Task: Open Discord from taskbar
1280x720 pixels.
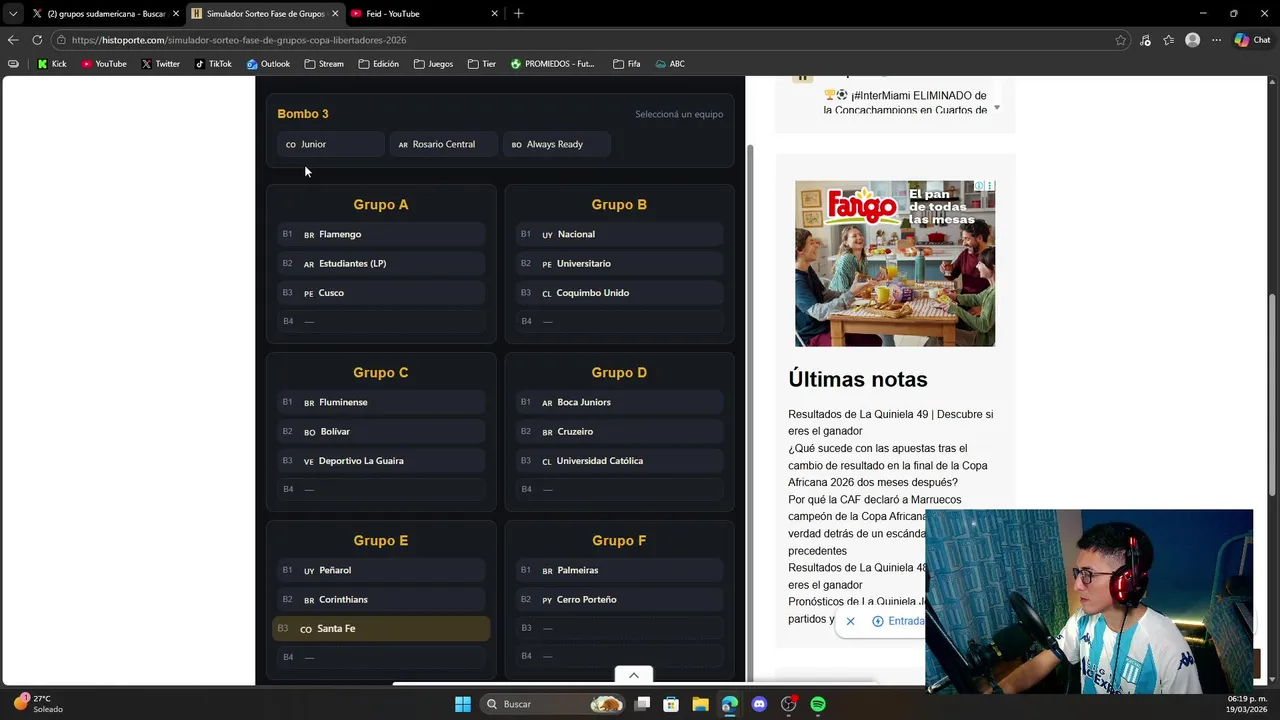Action: click(759, 704)
